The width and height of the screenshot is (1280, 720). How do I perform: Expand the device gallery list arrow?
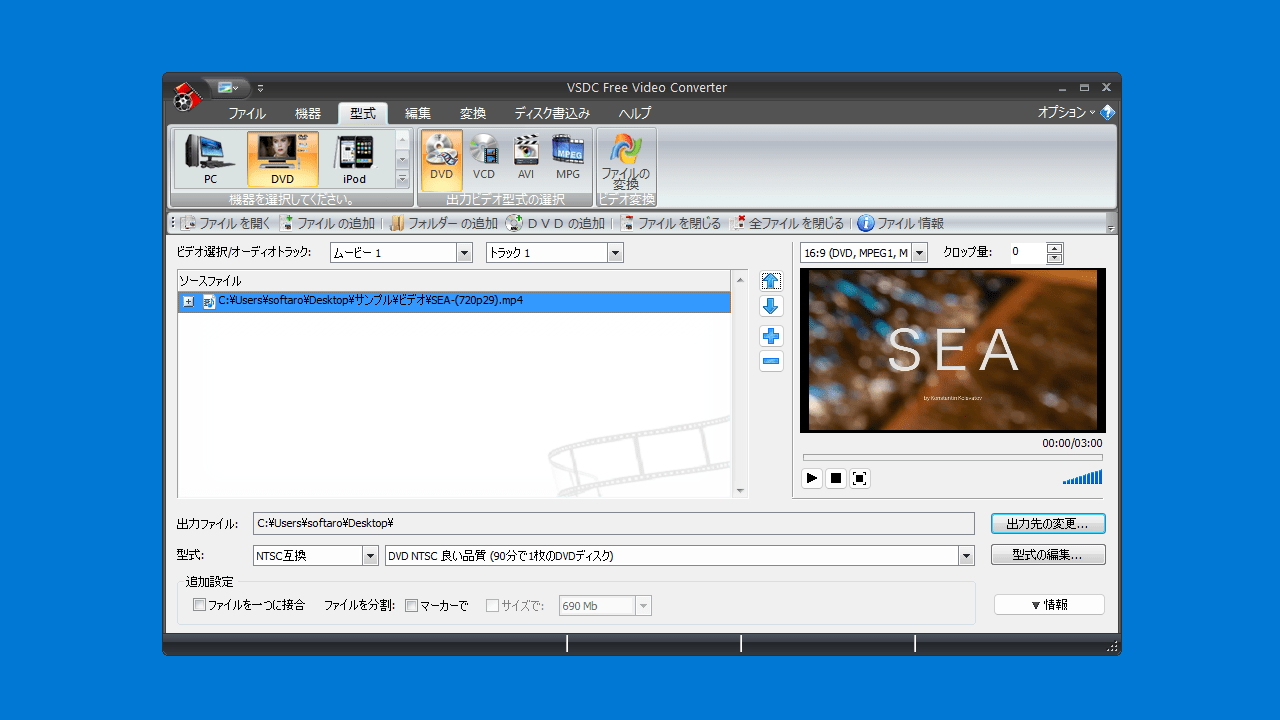pos(402,180)
